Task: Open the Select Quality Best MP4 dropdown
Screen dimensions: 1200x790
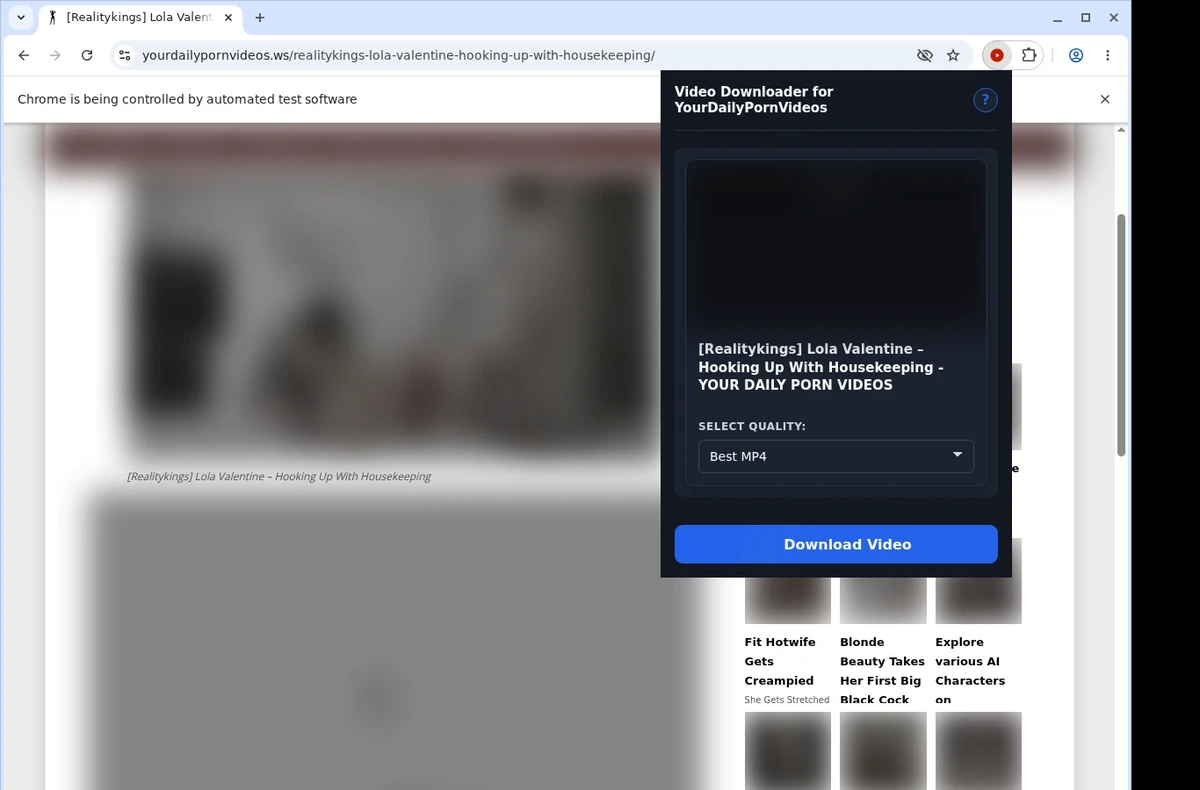Action: (836, 456)
